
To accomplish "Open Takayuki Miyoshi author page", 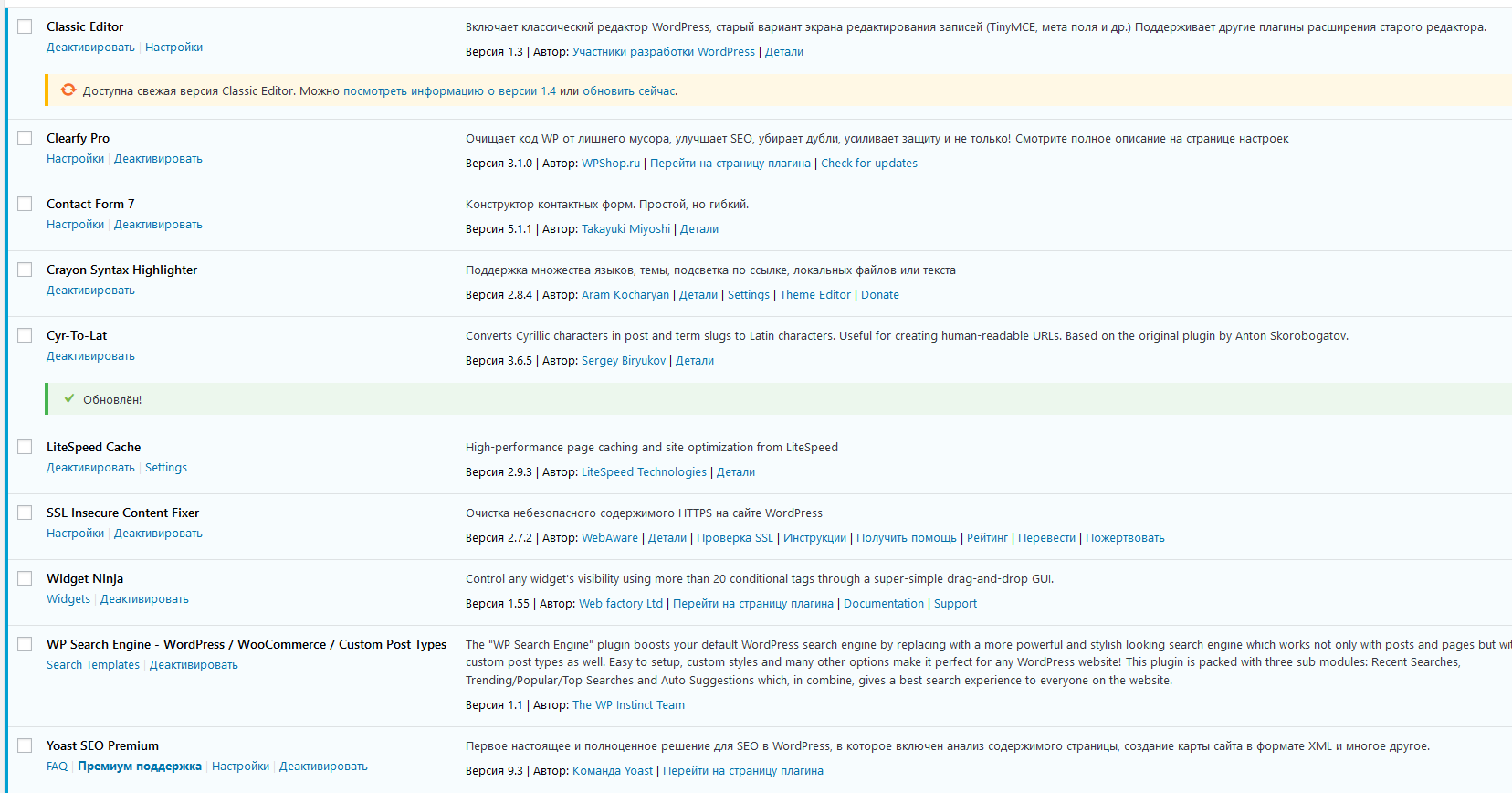I will [625, 229].
